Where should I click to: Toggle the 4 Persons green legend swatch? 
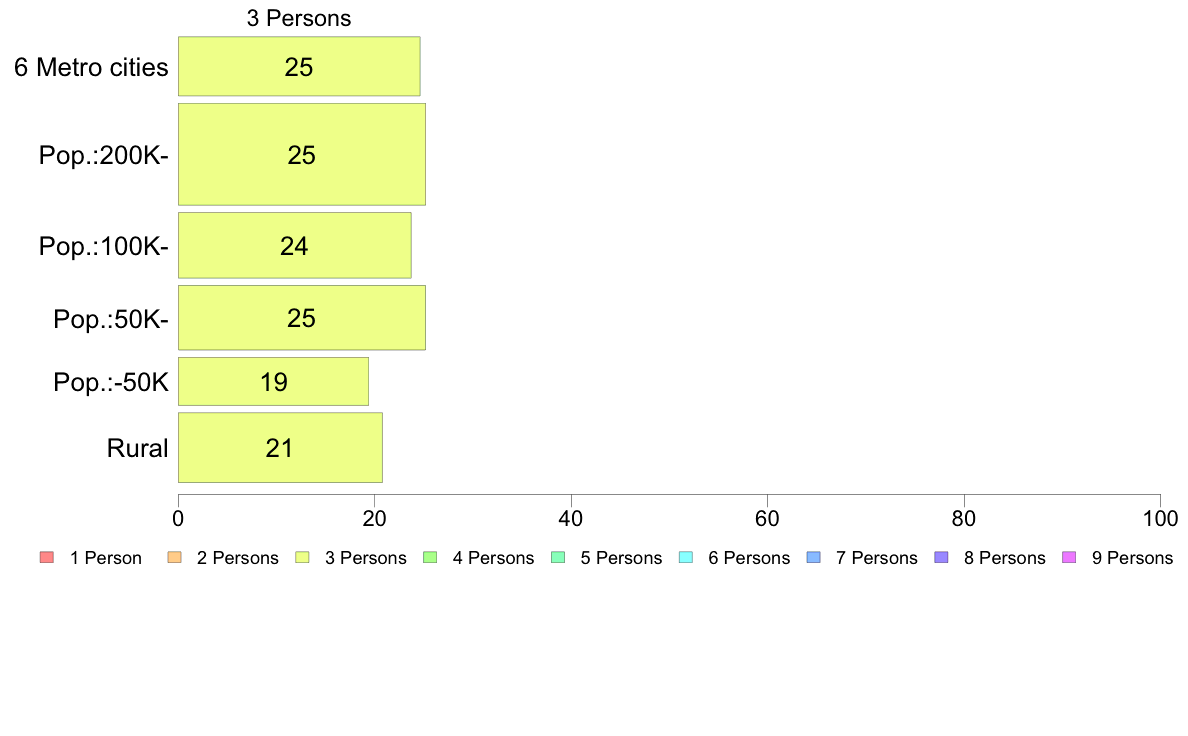[x=429, y=557]
